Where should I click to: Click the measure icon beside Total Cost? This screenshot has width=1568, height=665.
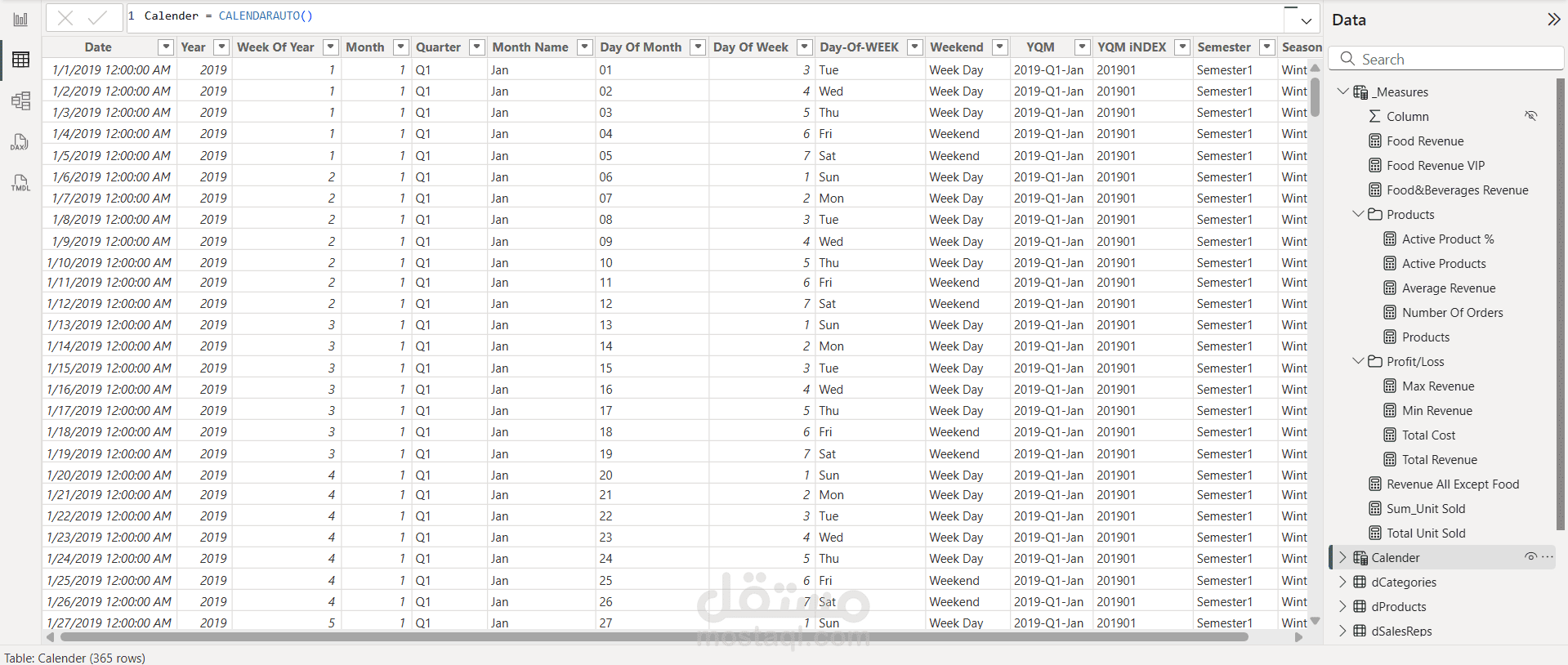tap(1390, 435)
